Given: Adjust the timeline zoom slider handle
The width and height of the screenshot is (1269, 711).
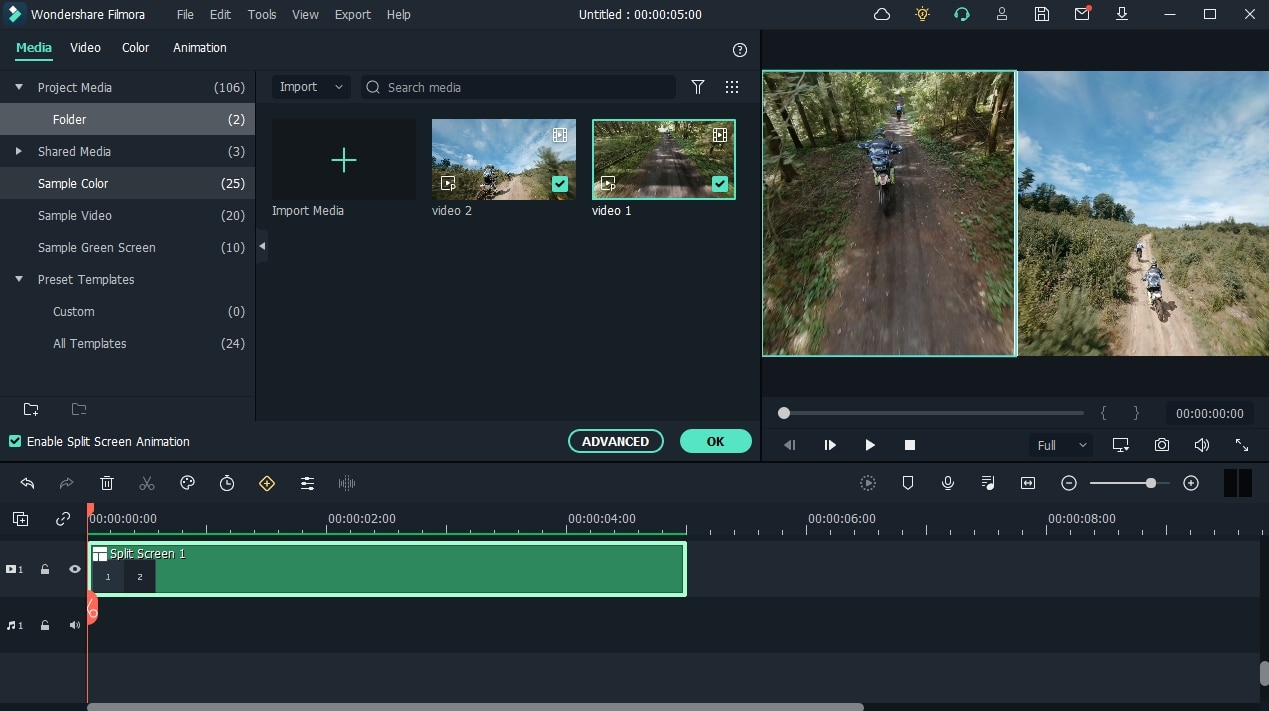Looking at the screenshot, I should pyautogui.click(x=1151, y=483).
